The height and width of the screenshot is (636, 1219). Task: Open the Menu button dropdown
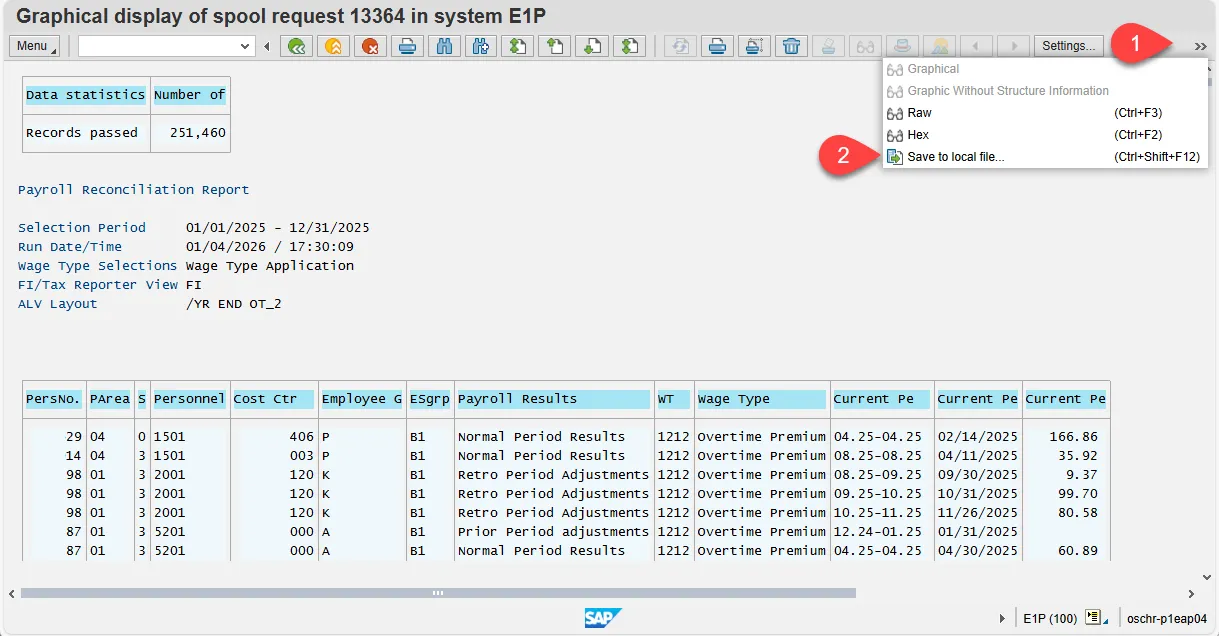click(x=34, y=46)
